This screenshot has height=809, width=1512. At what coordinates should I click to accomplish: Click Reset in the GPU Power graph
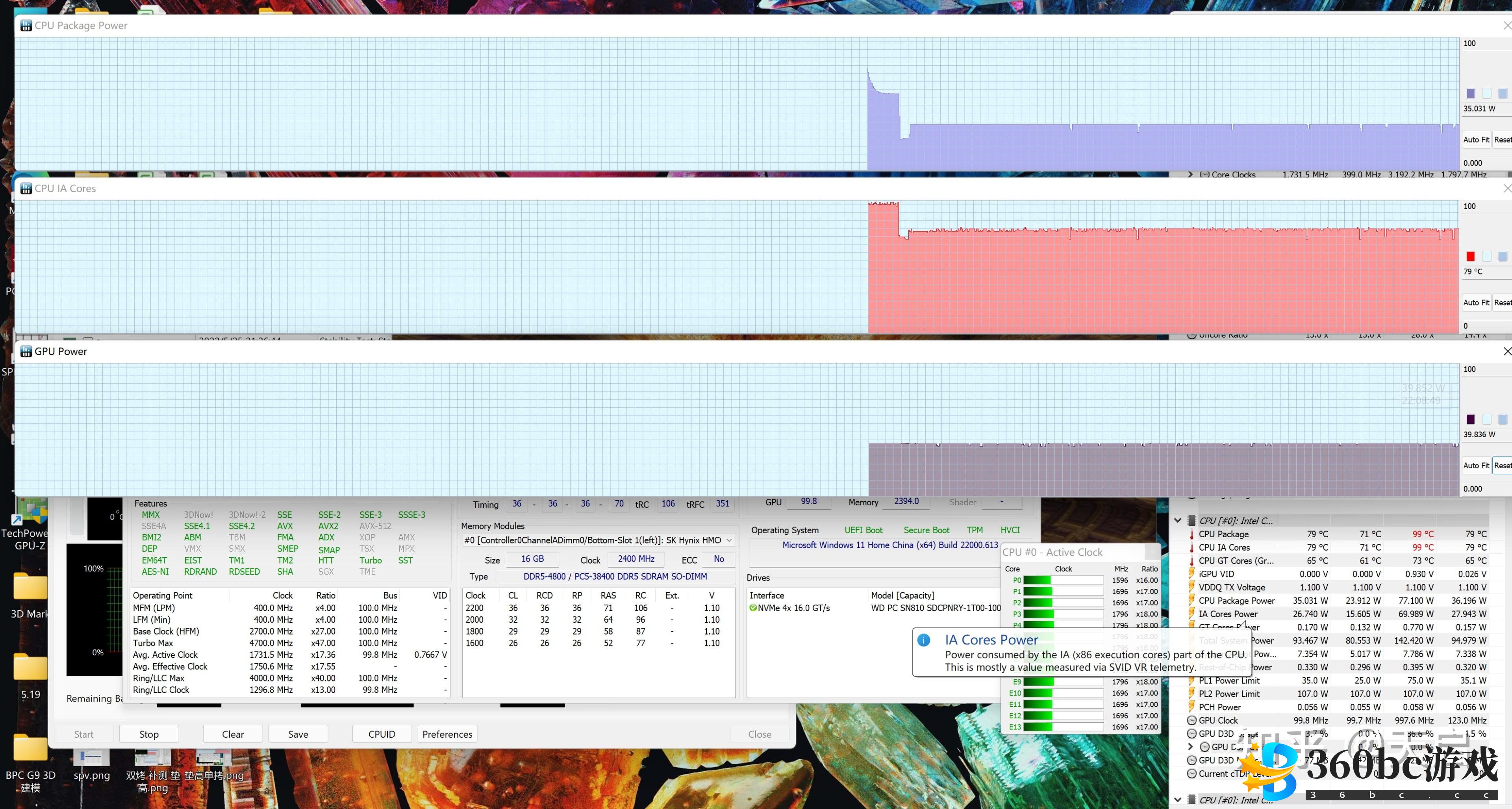(1502, 466)
